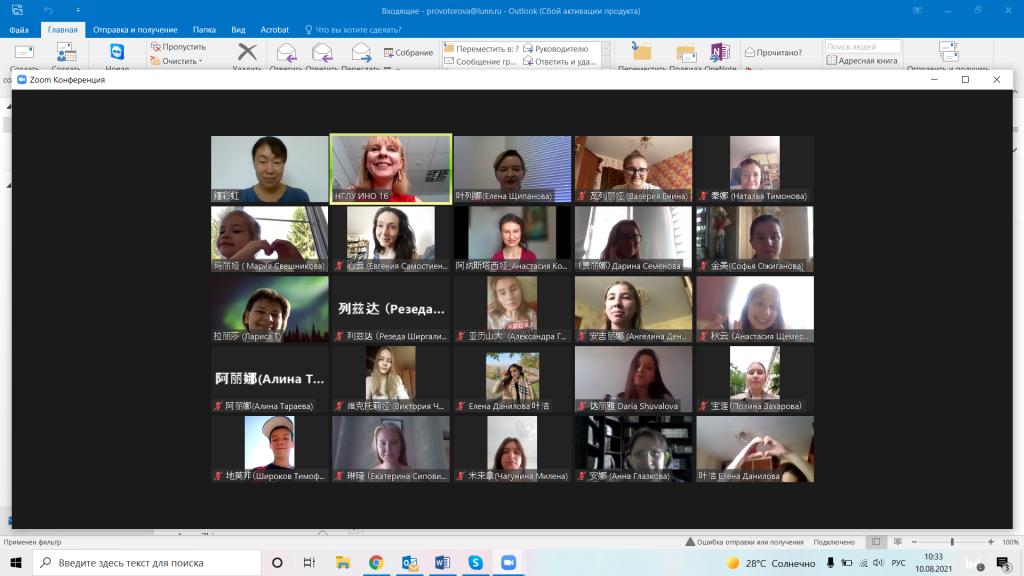Screen dimensions: 1024x576
Task: Click the Адресная книга button
Action: pos(862,61)
